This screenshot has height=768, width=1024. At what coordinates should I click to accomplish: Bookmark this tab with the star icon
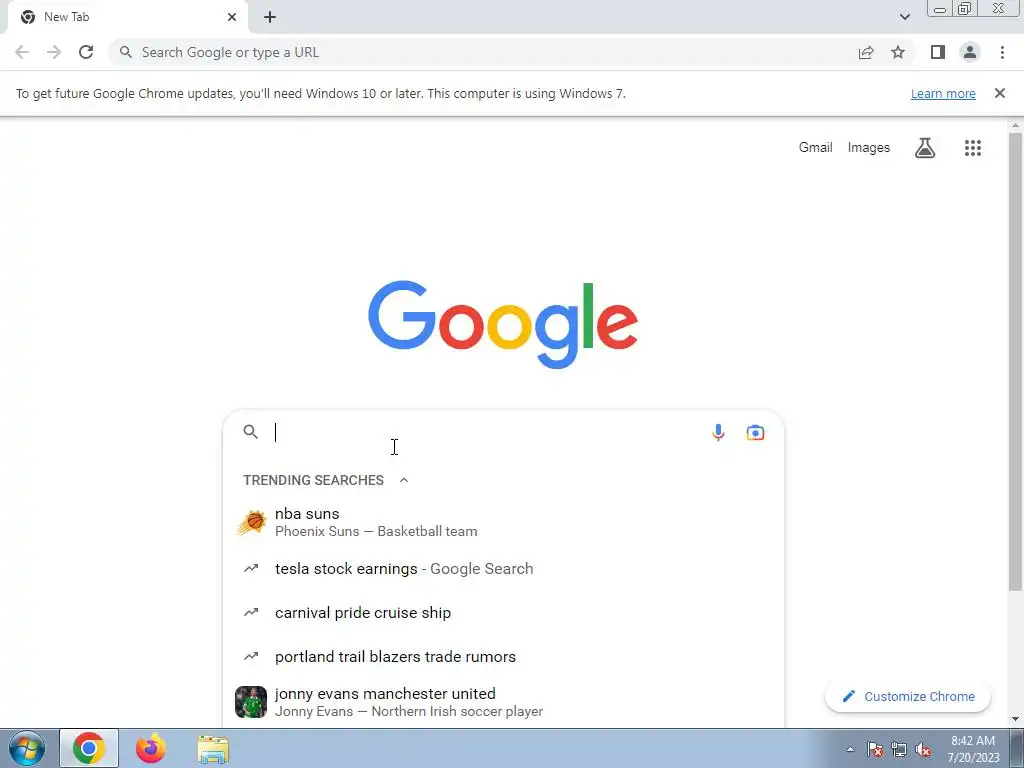(x=898, y=52)
